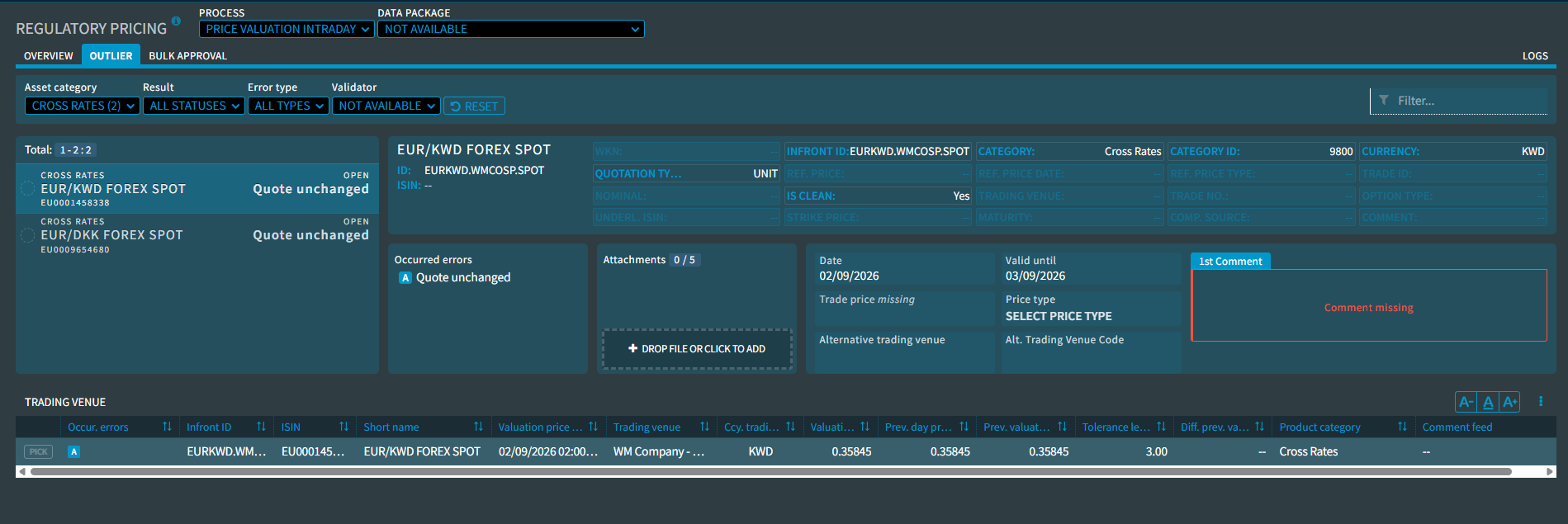Click the Date value 02/09/2026
This screenshot has height=524, width=1568.
(849, 276)
